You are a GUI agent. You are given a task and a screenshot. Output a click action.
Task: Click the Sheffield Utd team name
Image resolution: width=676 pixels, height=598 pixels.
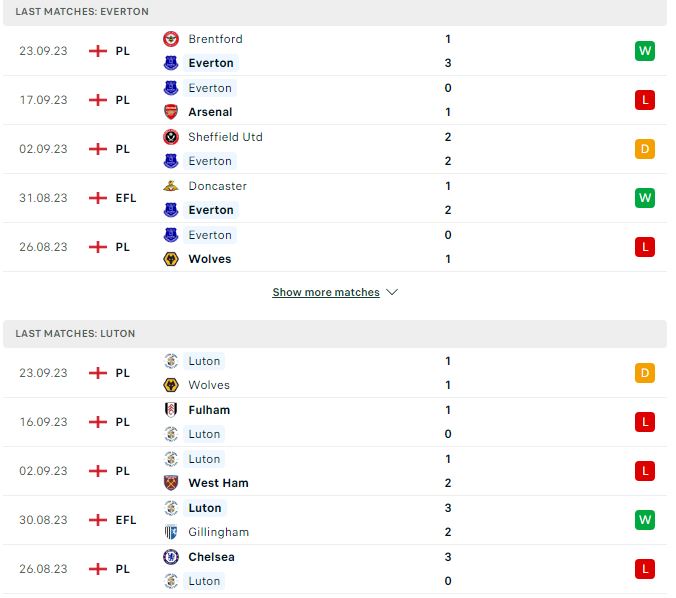[x=225, y=137]
